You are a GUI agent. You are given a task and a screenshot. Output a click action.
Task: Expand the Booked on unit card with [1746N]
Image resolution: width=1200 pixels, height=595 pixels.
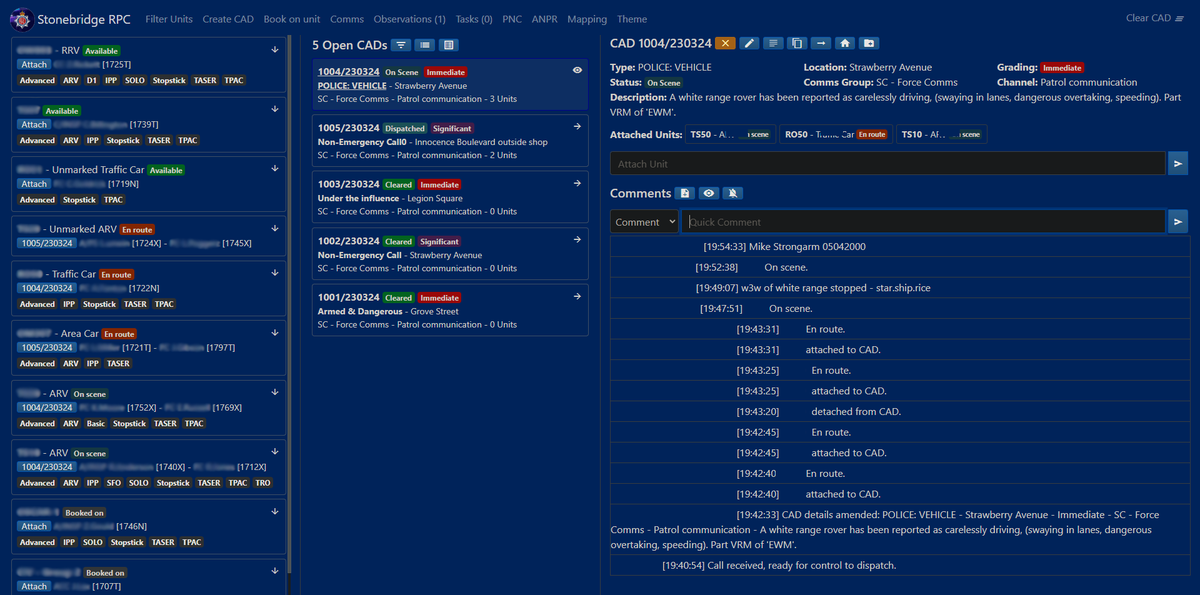[x=275, y=511]
